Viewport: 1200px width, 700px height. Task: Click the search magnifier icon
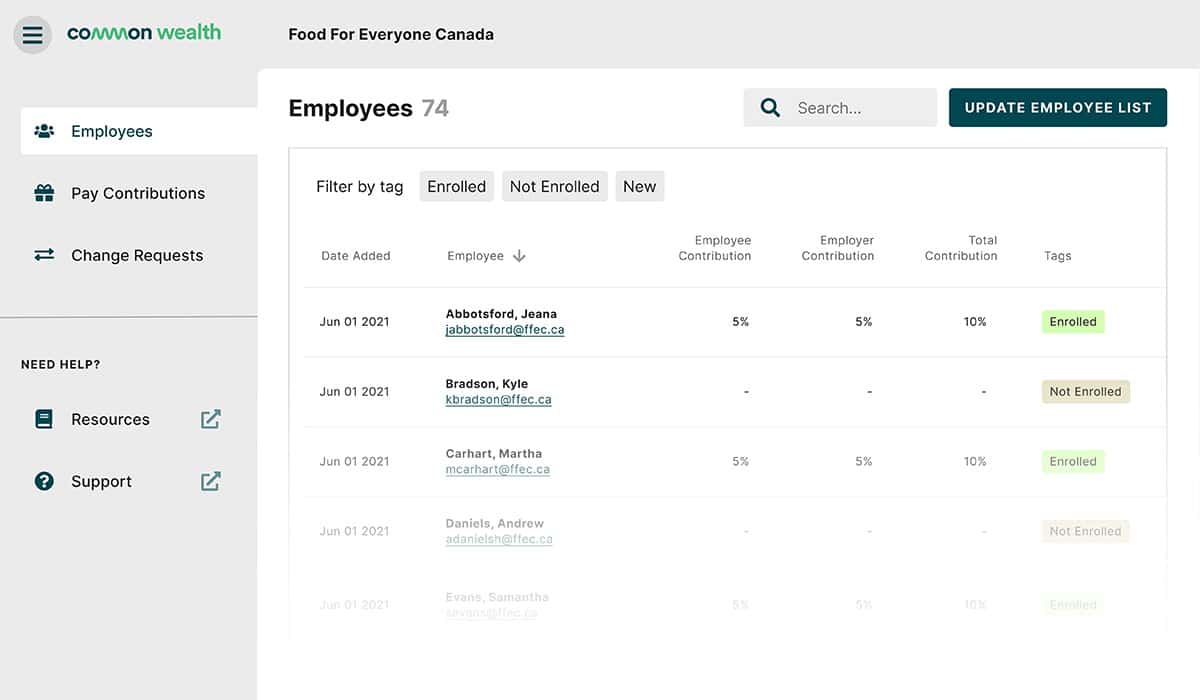[x=770, y=108]
